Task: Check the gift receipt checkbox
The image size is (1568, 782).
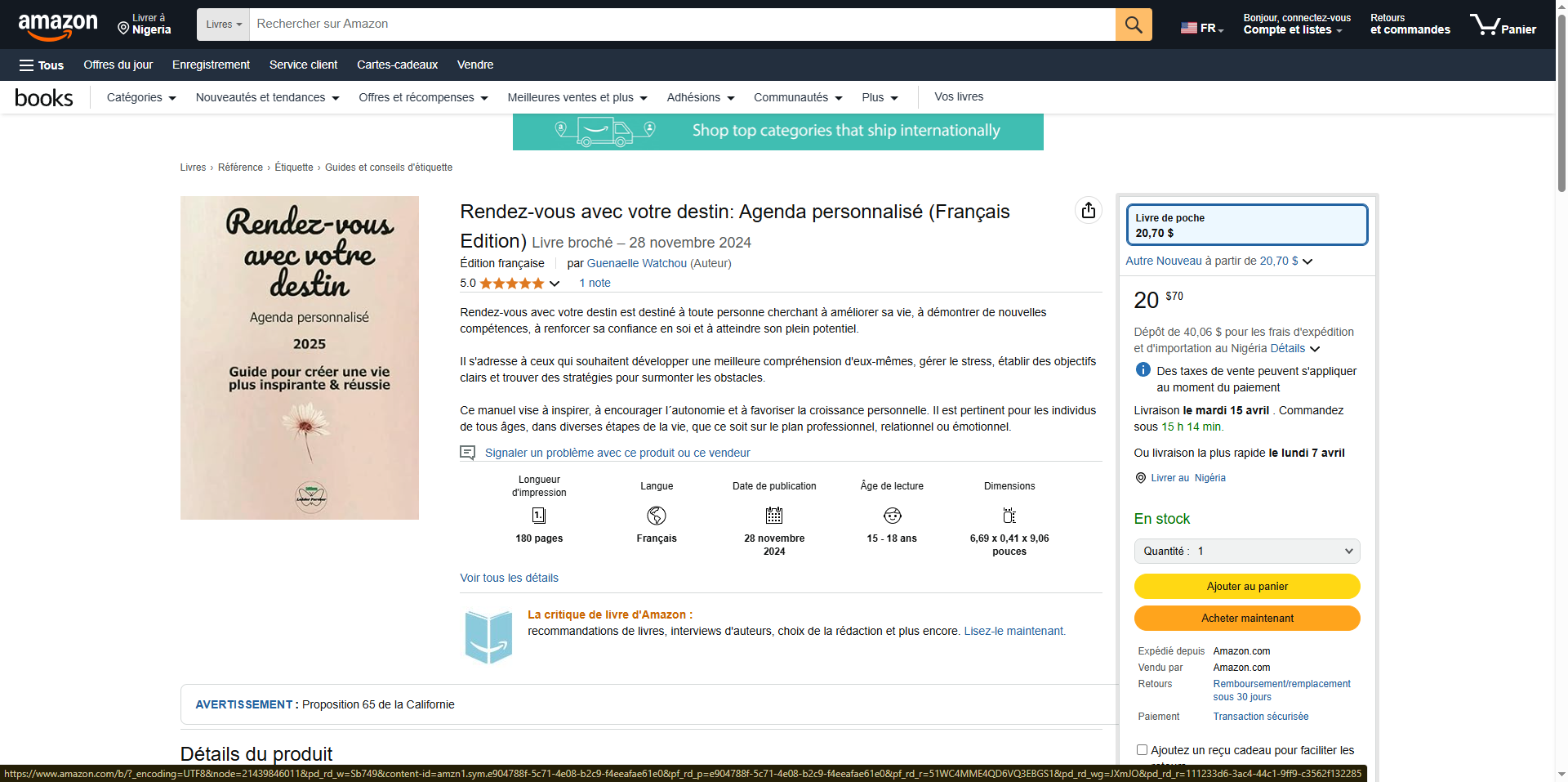Action: (x=1142, y=749)
